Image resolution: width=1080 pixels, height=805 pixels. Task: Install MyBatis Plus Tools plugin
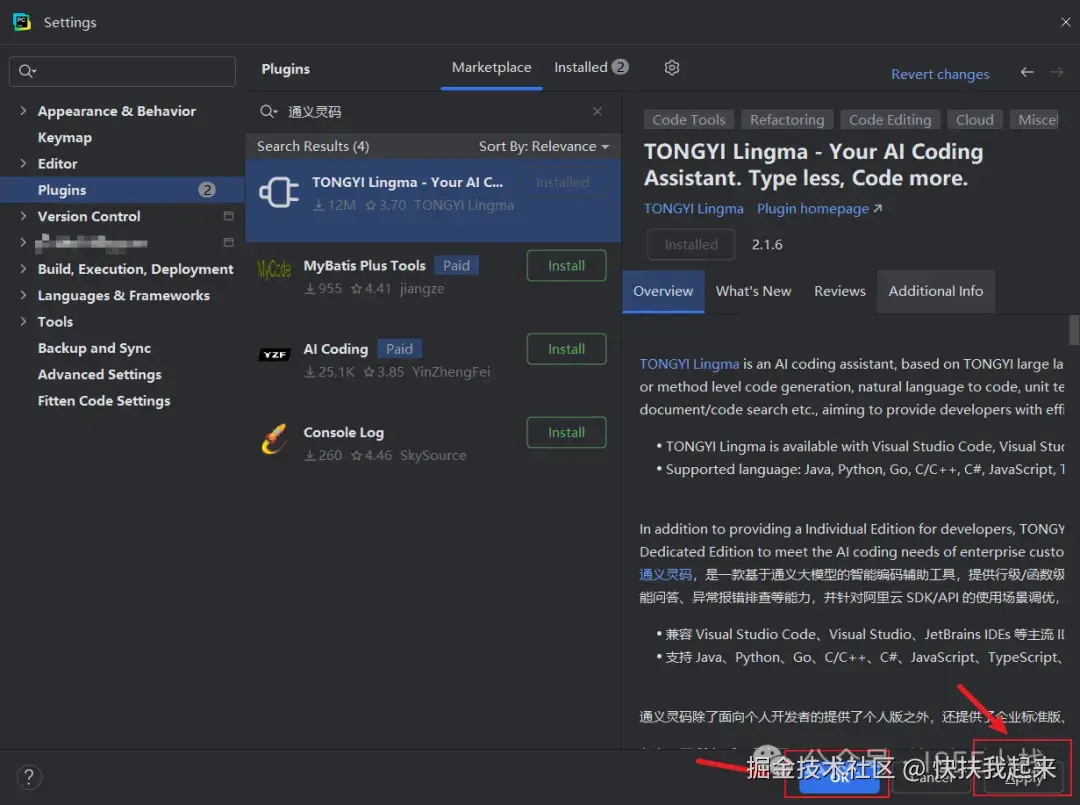(x=566, y=266)
